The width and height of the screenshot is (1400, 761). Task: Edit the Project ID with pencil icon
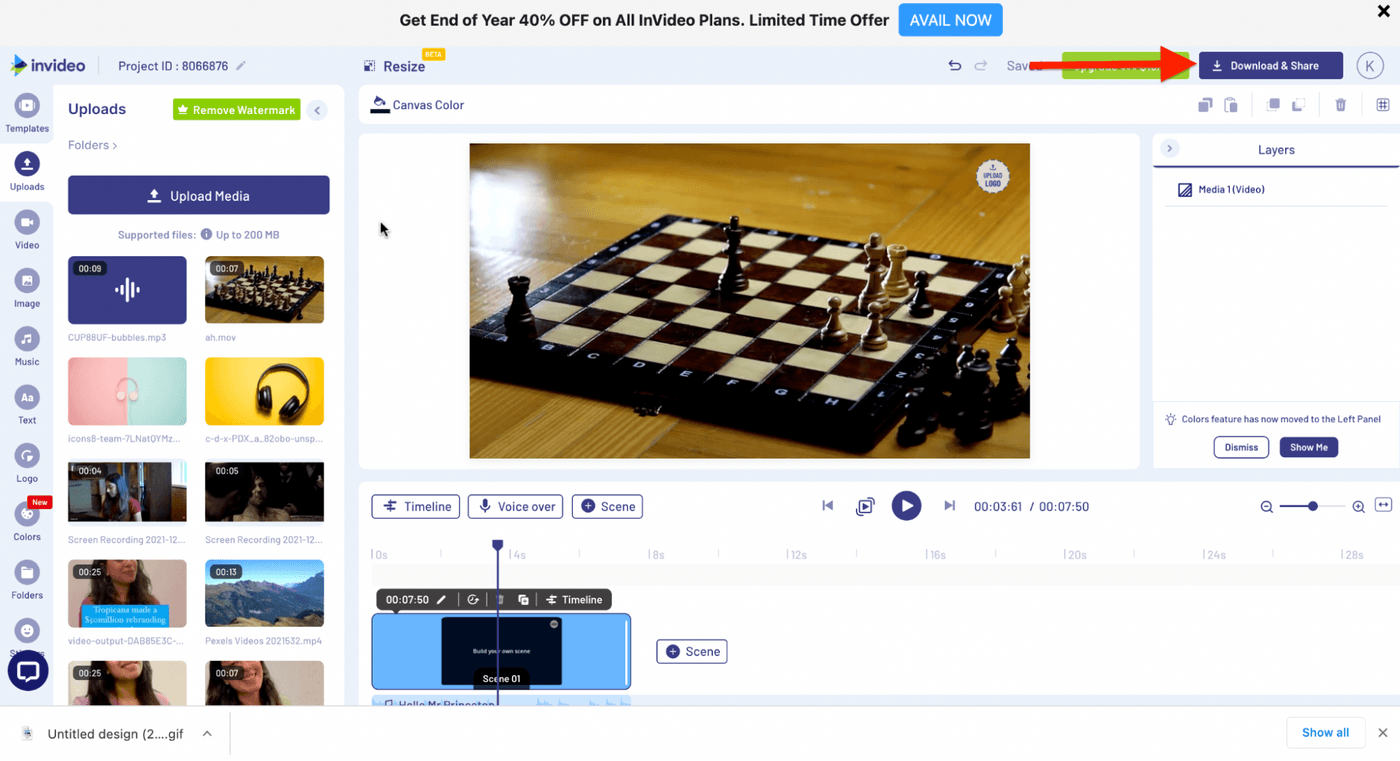pos(241,66)
